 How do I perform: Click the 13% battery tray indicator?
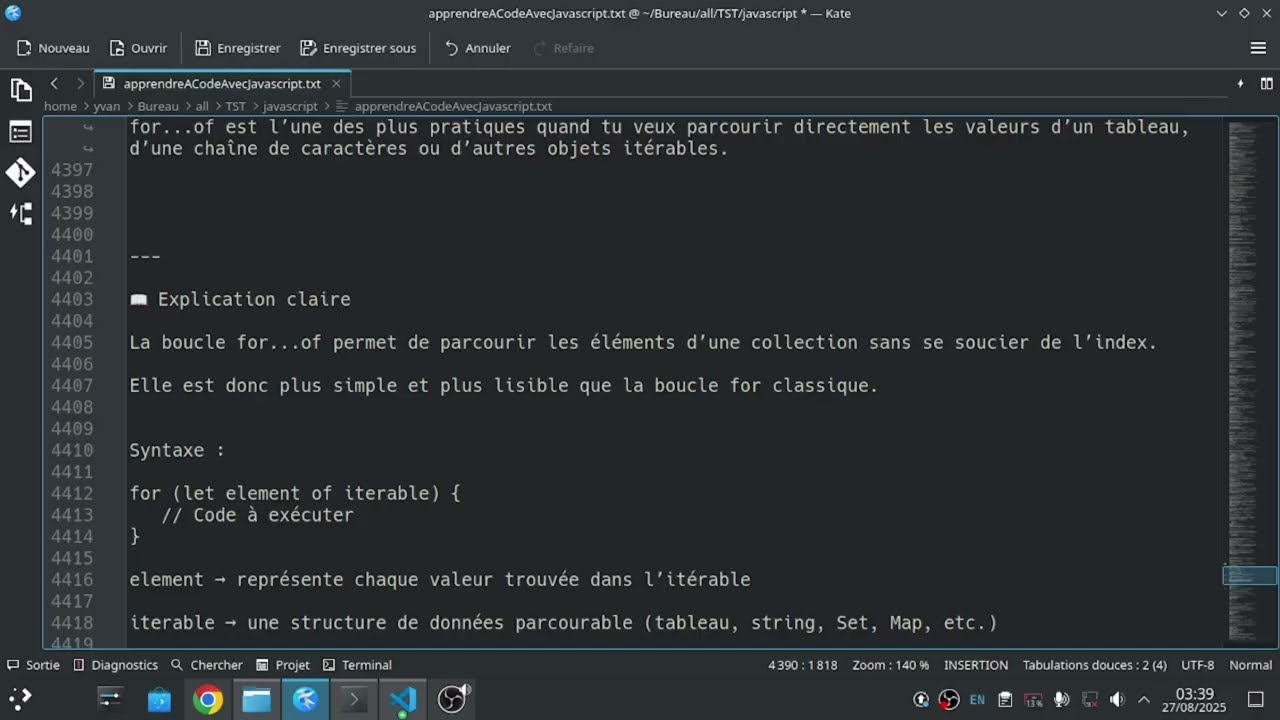[1033, 699]
